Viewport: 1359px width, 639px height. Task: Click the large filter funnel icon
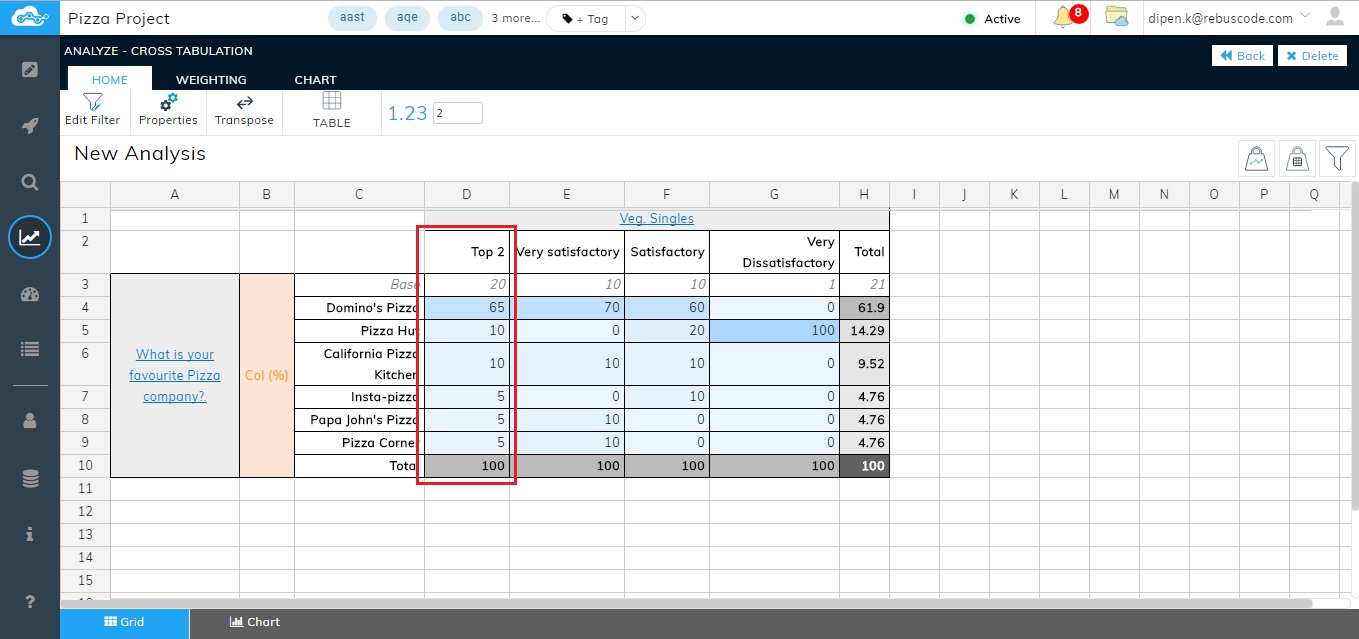[1337, 158]
